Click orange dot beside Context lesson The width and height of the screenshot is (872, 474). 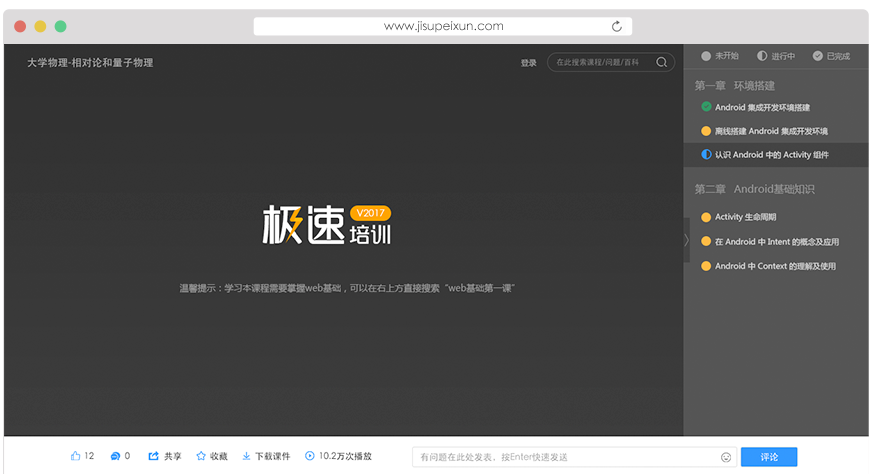[706, 266]
